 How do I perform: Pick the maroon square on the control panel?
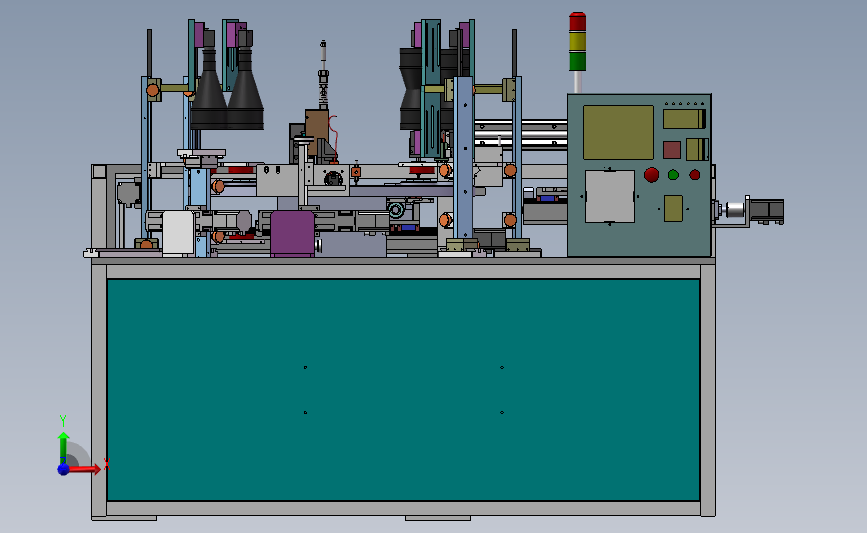point(672,150)
